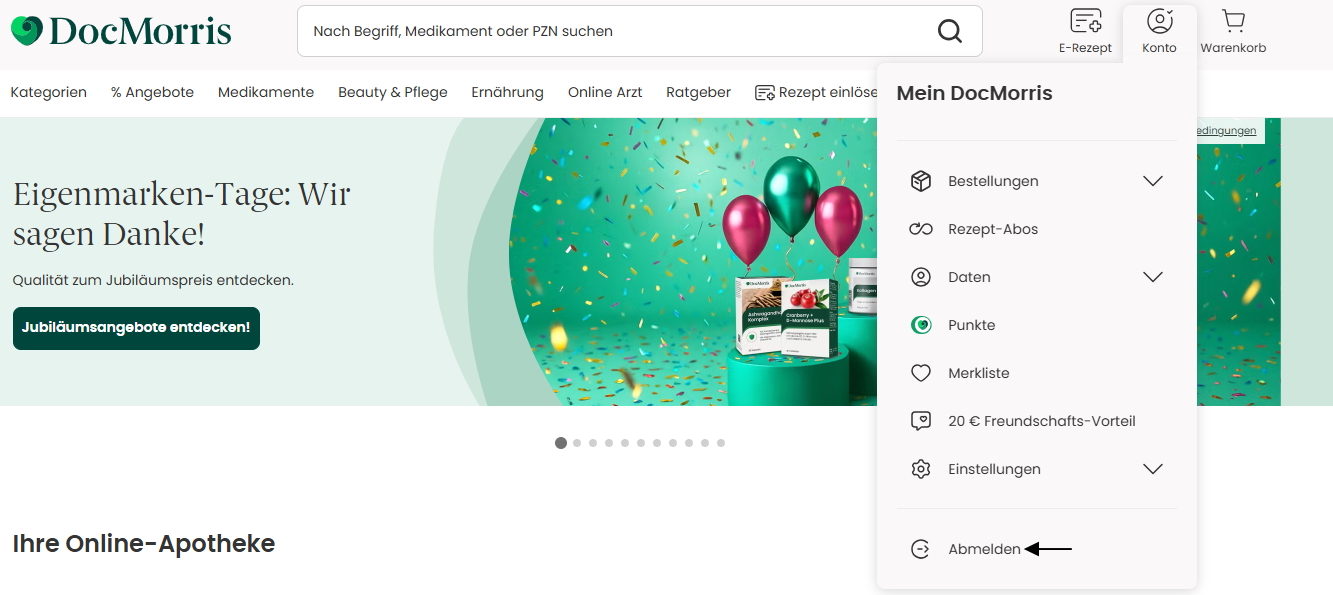This screenshot has height=595, width=1333.
Task: Go to % Angebote
Action: (x=152, y=92)
